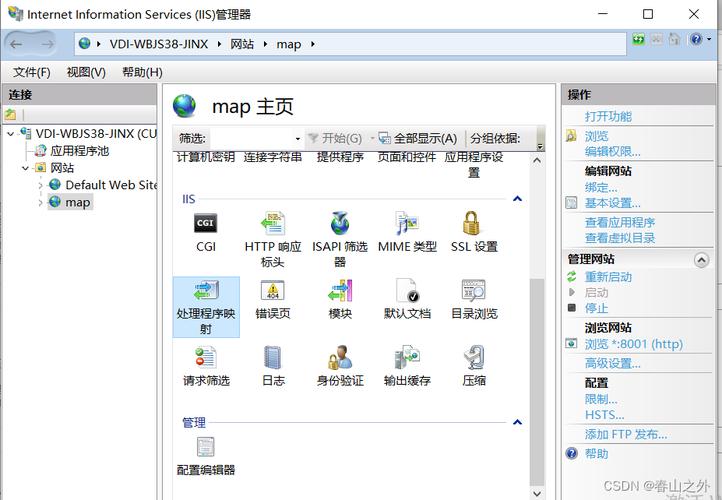Click 查看虚拟目录 link
722x500 pixels.
tap(620, 238)
